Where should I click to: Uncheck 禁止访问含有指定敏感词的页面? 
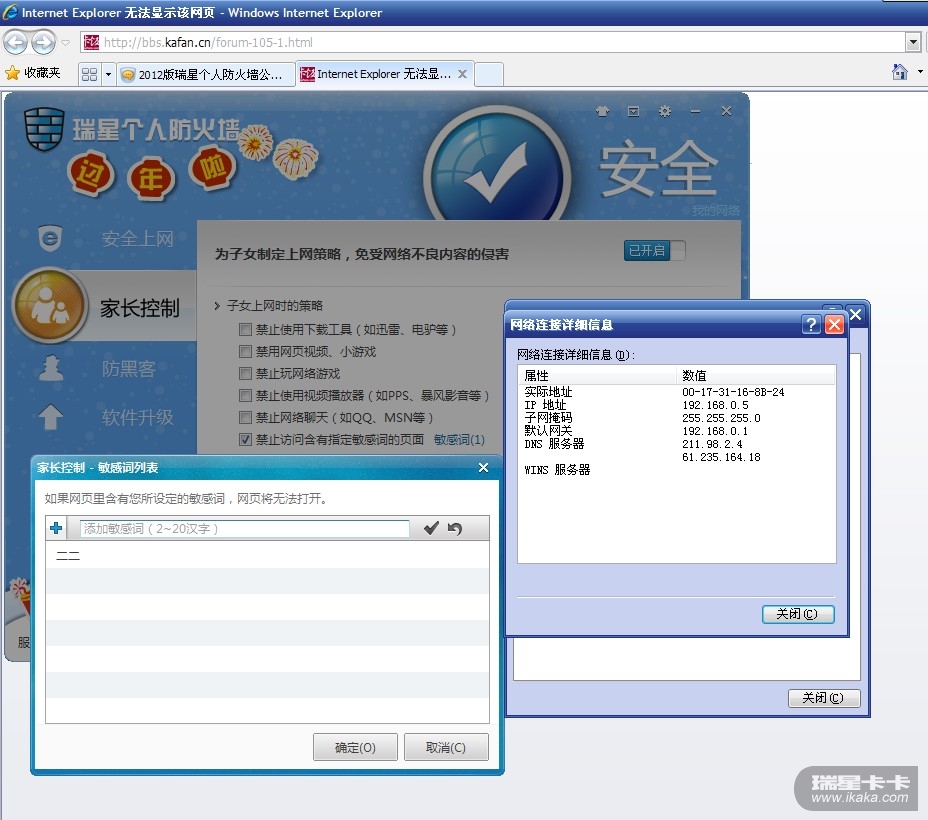coord(245,440)
